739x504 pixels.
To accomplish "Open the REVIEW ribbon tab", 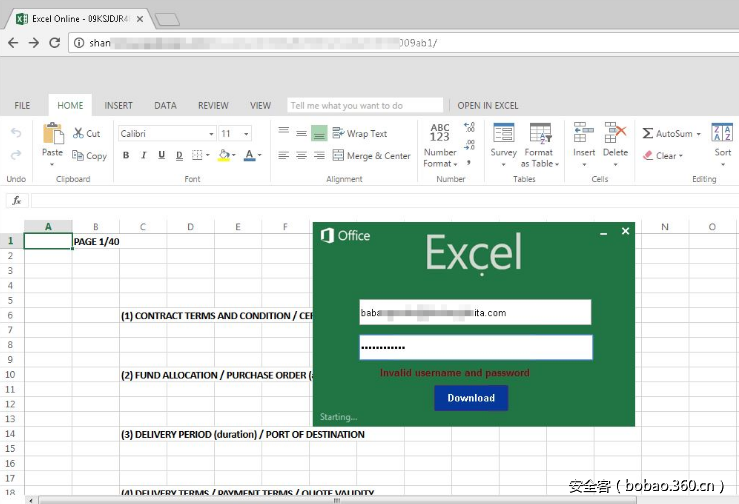I will point(213,105).
